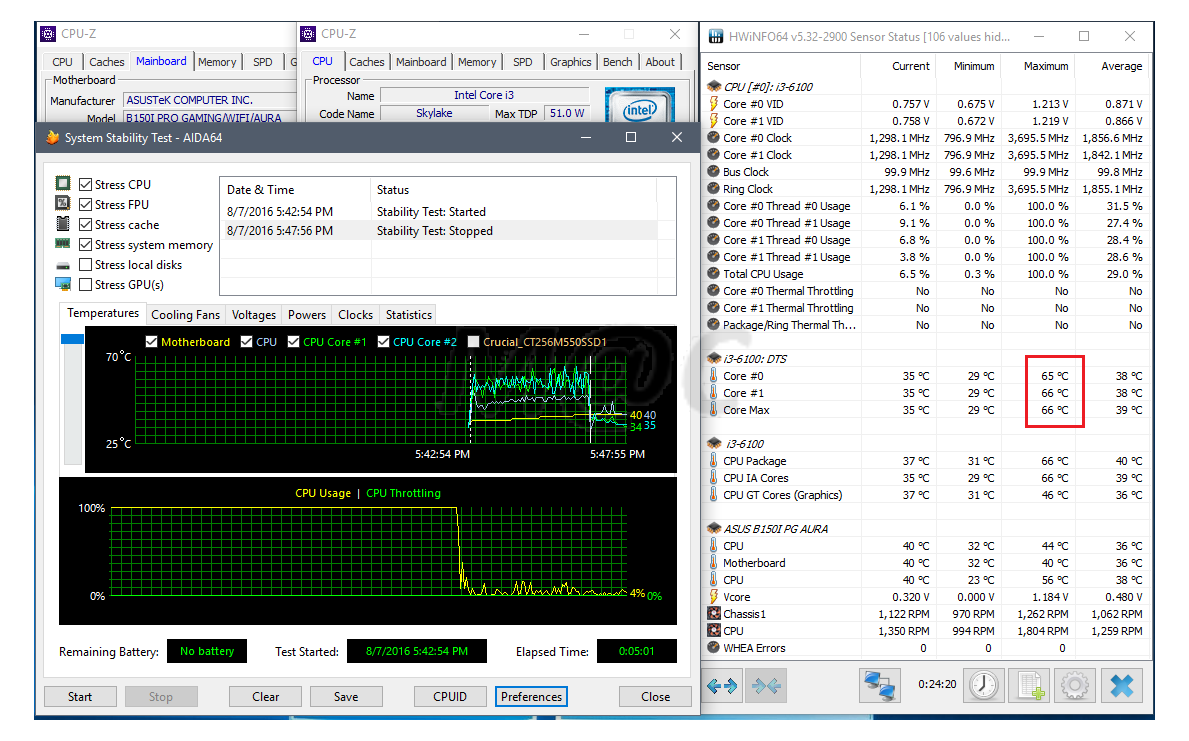Click the Save button
Screen dimensions: 1189x741
[346, 696]
